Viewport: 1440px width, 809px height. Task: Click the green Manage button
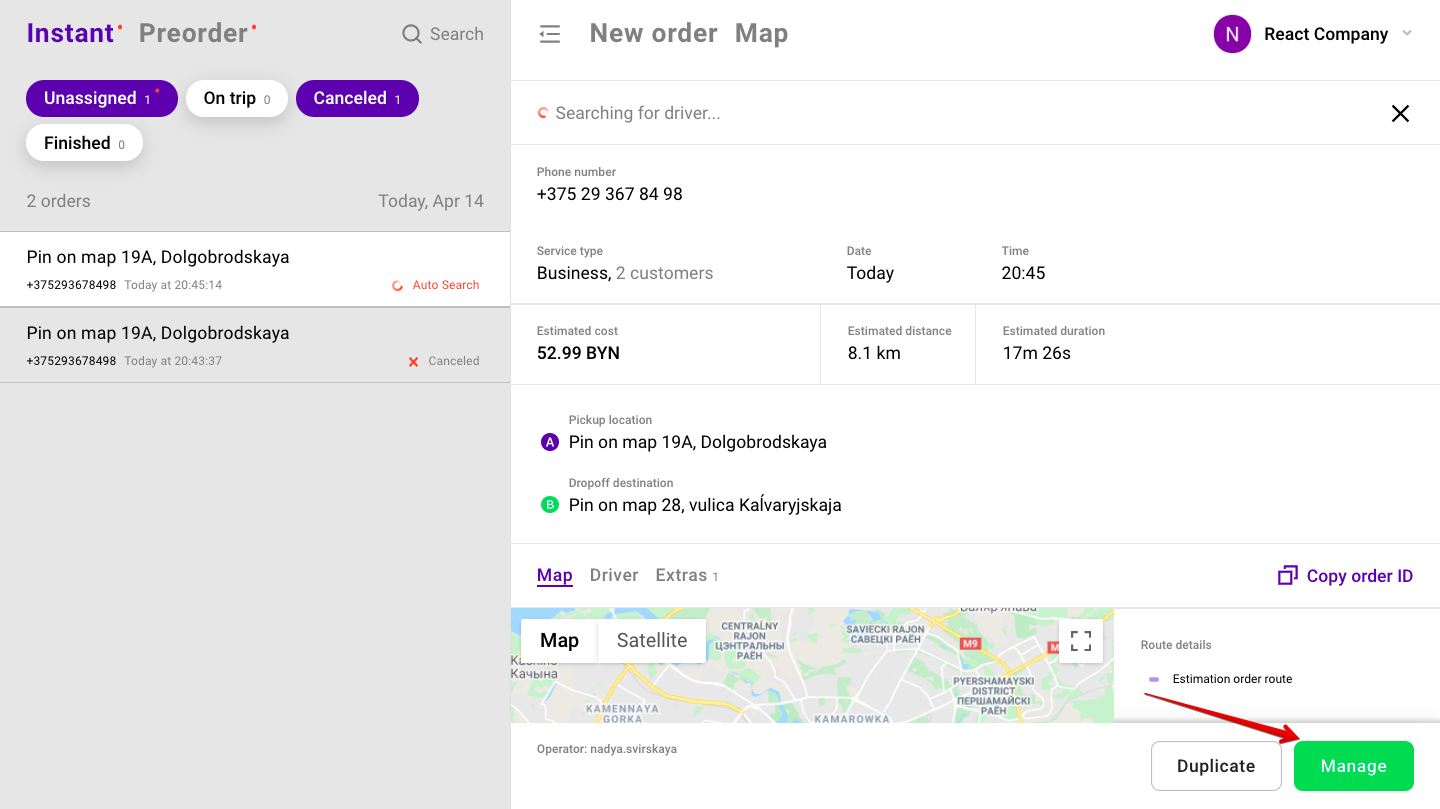pyautogui.click(x=1353, y=766)
